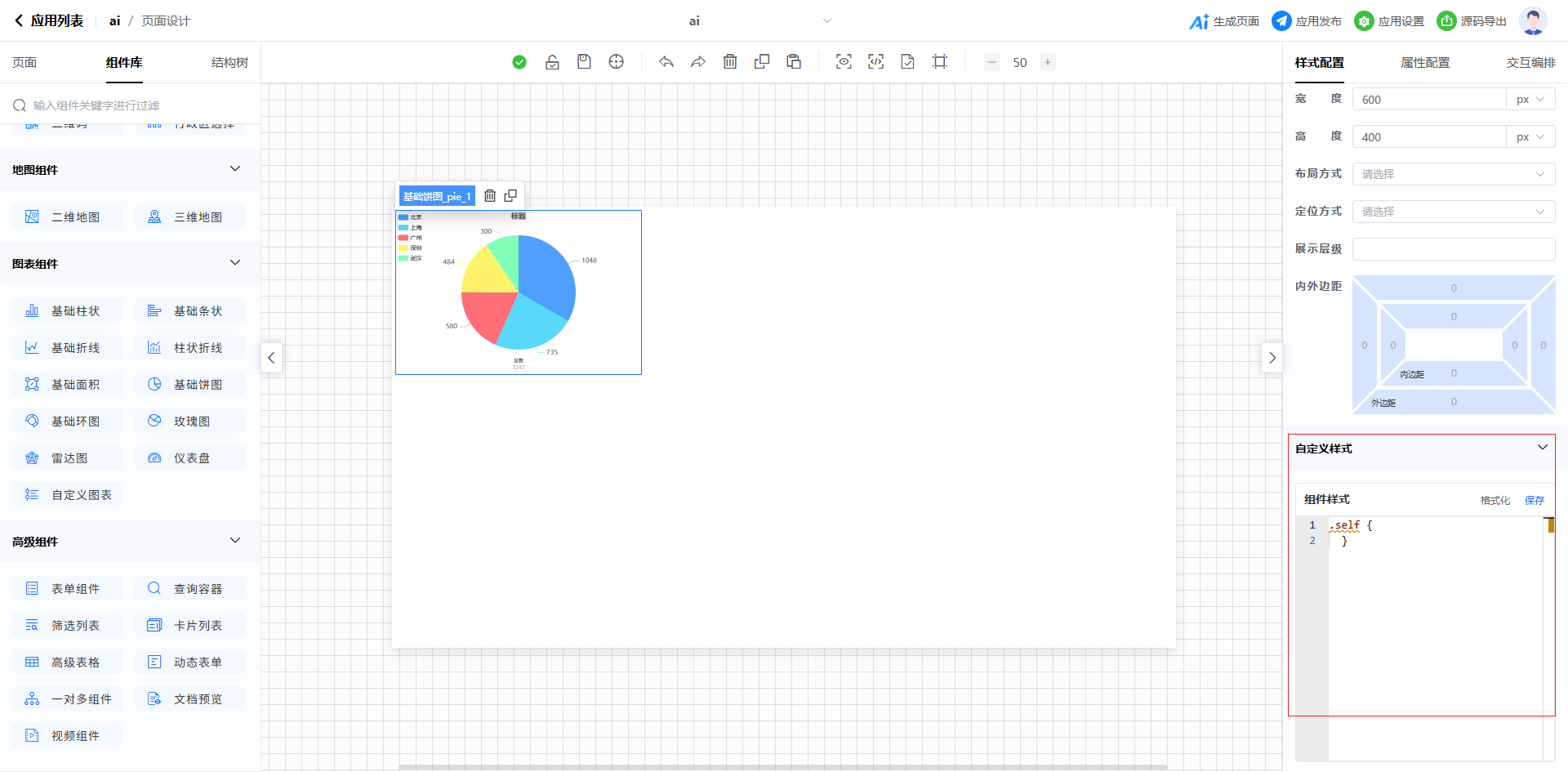Screen dimensions: 1568x772
Task: Toggle the 北京 legend item in pie chart
Action: 410,217
